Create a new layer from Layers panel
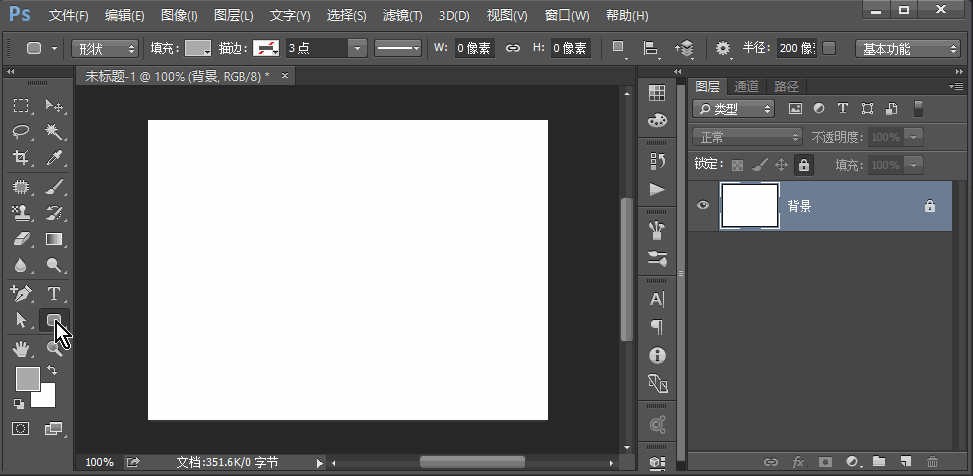 [905, 462]
